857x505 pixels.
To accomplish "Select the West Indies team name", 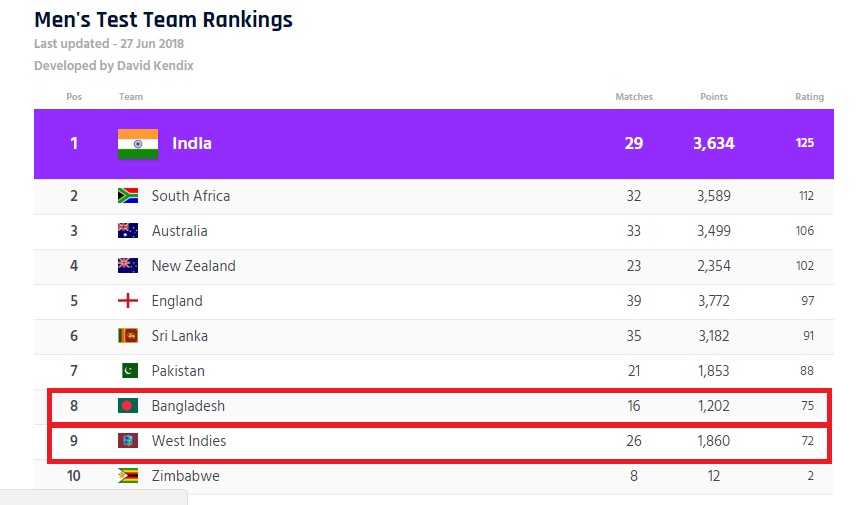I will 189,441.
